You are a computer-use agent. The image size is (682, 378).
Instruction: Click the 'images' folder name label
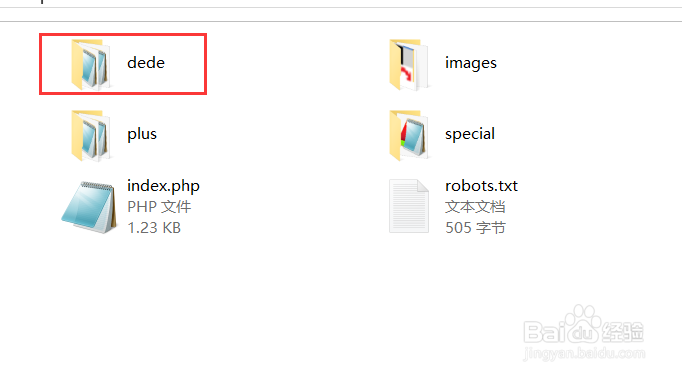tap(471, 63)
